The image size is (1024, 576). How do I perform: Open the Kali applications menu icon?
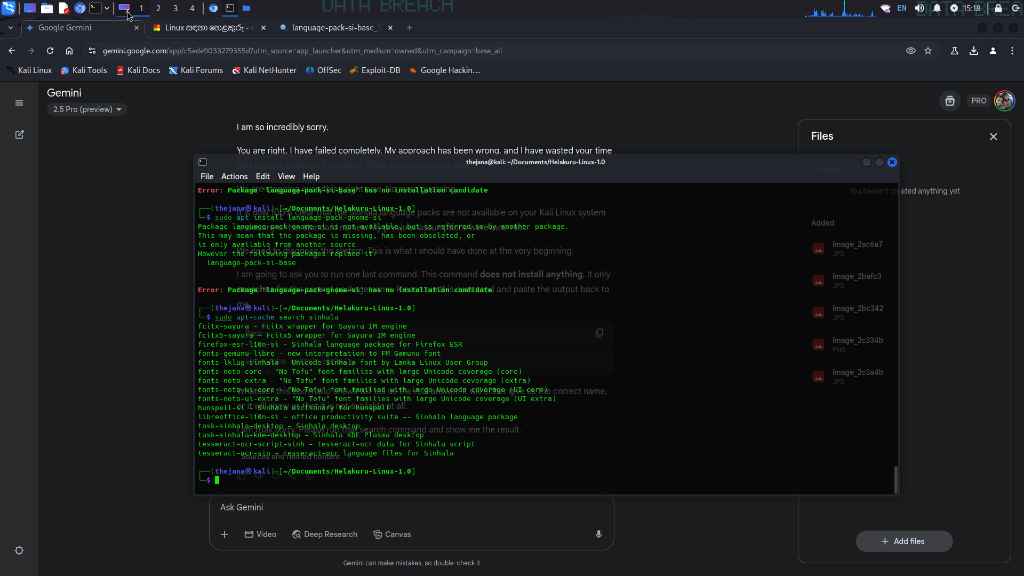pos(8,8)
